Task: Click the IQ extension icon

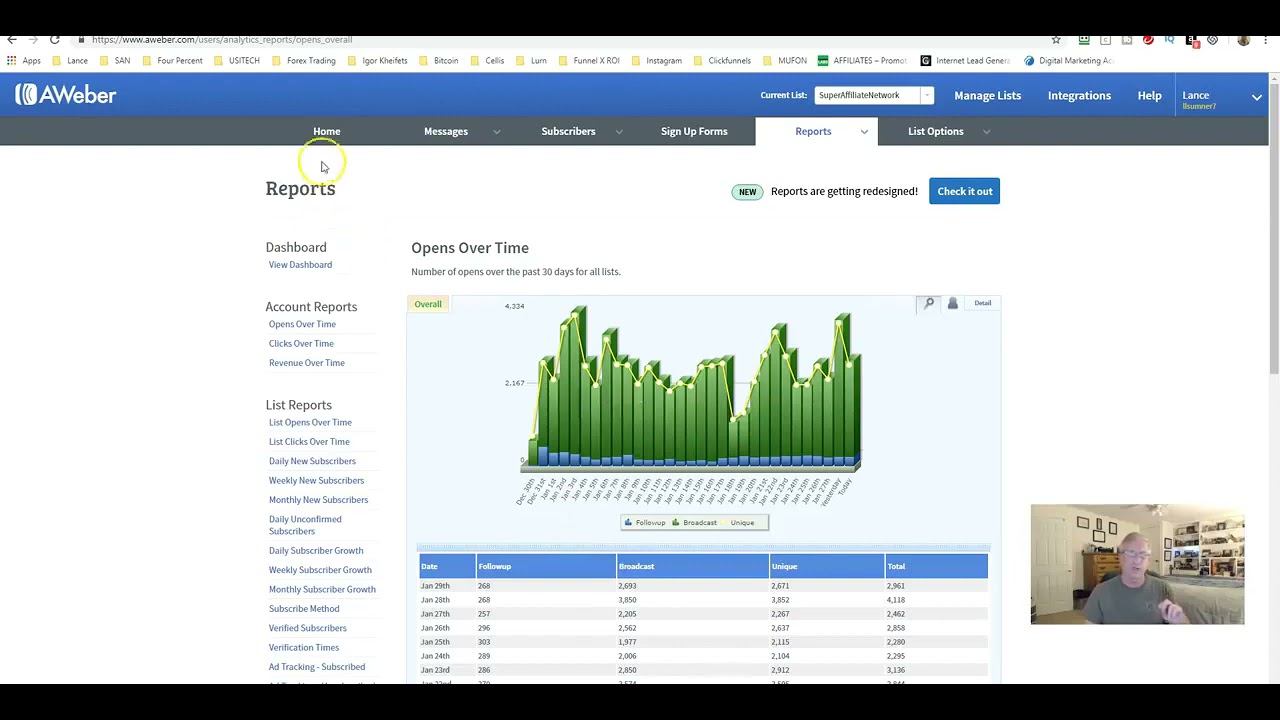Action: [1169, 40]
